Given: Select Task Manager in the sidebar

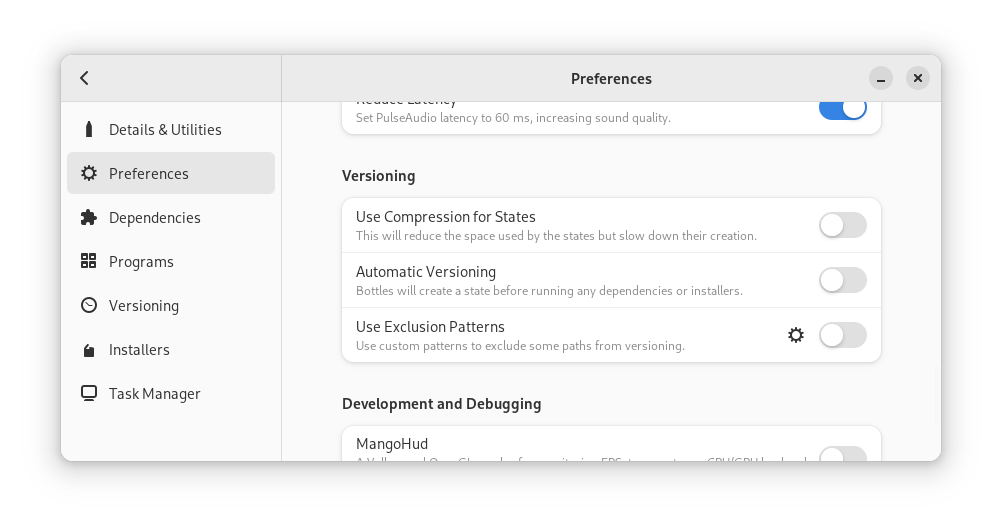Looking at the screenshot, I should point(154,393).
